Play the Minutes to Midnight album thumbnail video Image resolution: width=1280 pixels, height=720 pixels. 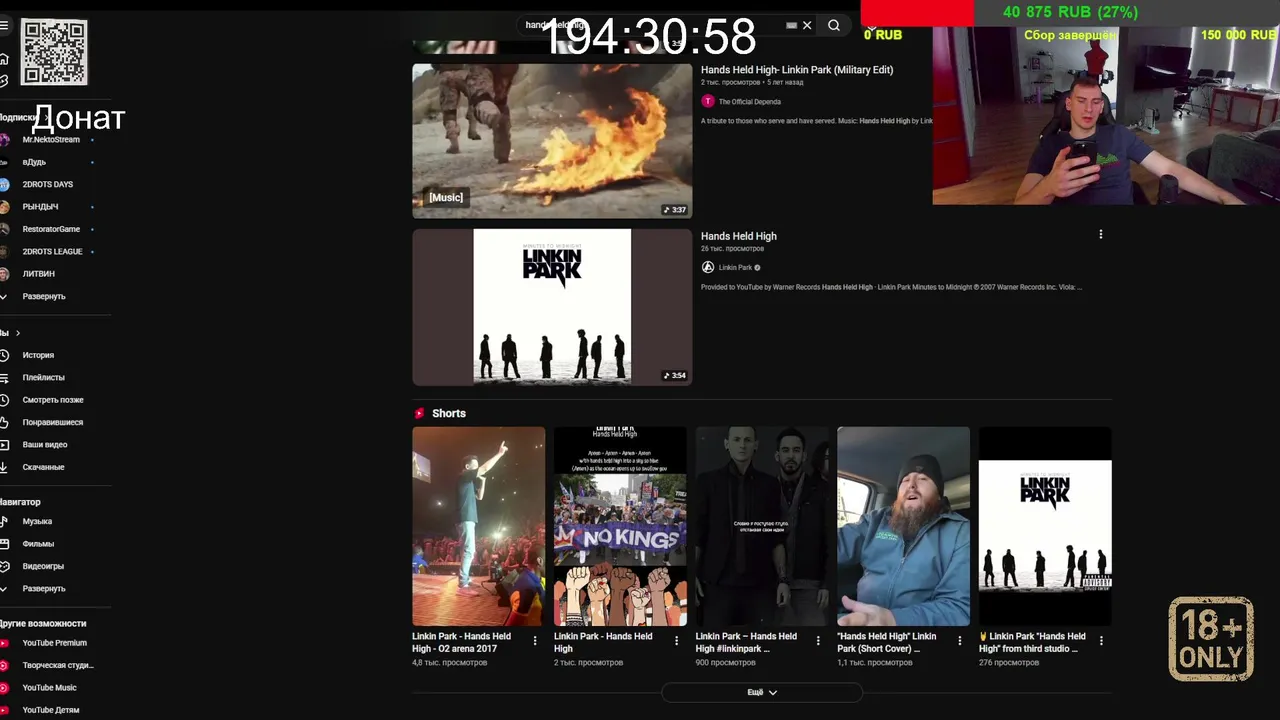552,307
